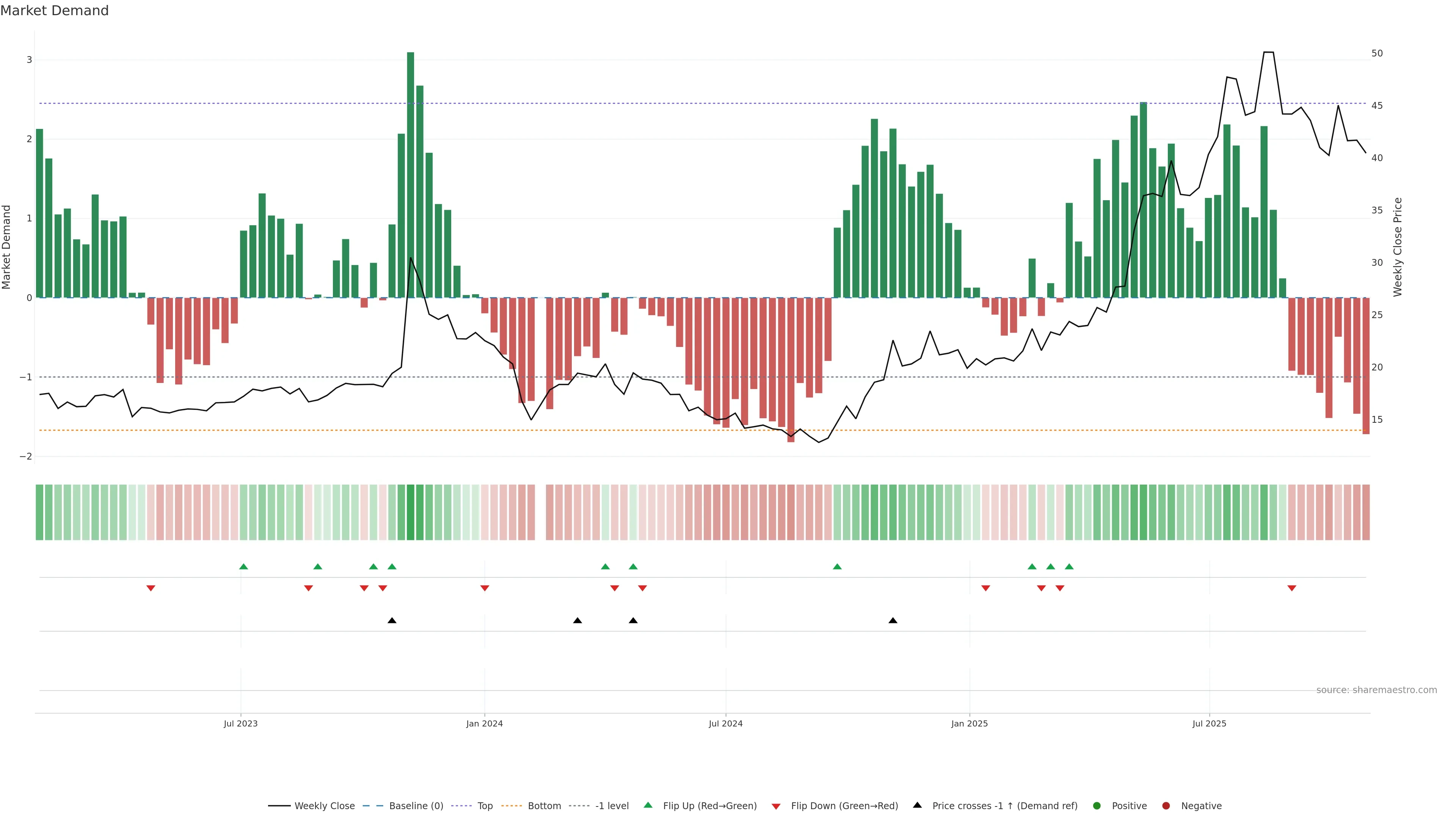Click the darkest green heat strip cell

click(410, 512)
